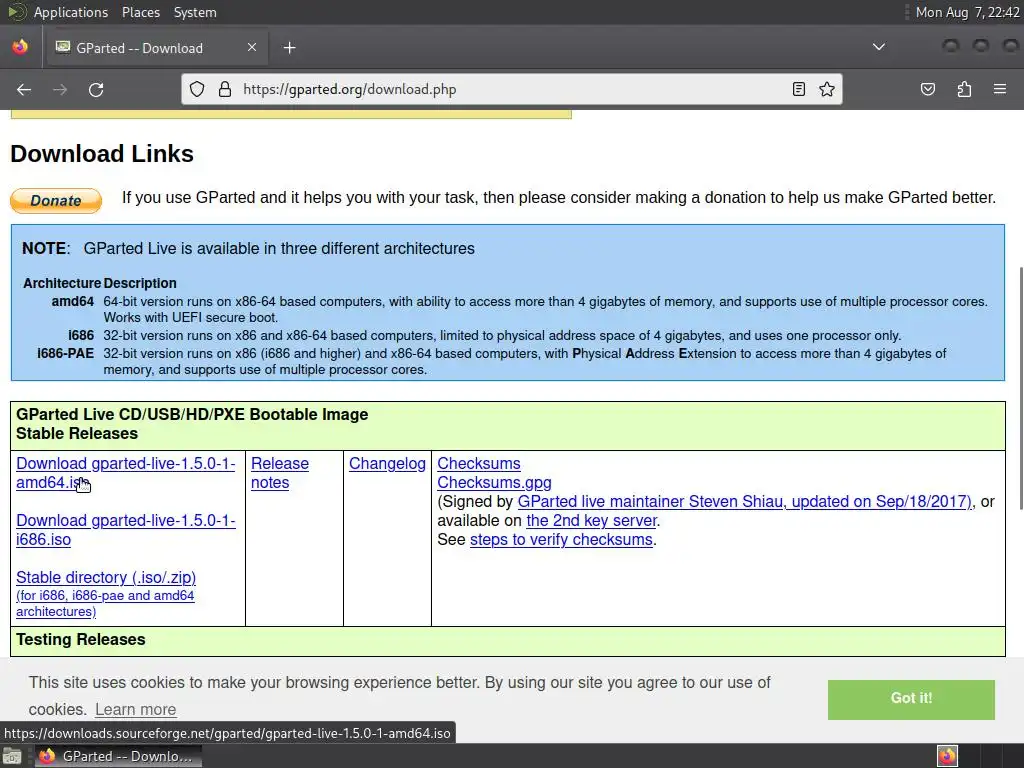The image size is (1024, 768).
Task: Dismiss cookie banner with Got it!
Action: [x=911, y=698]
